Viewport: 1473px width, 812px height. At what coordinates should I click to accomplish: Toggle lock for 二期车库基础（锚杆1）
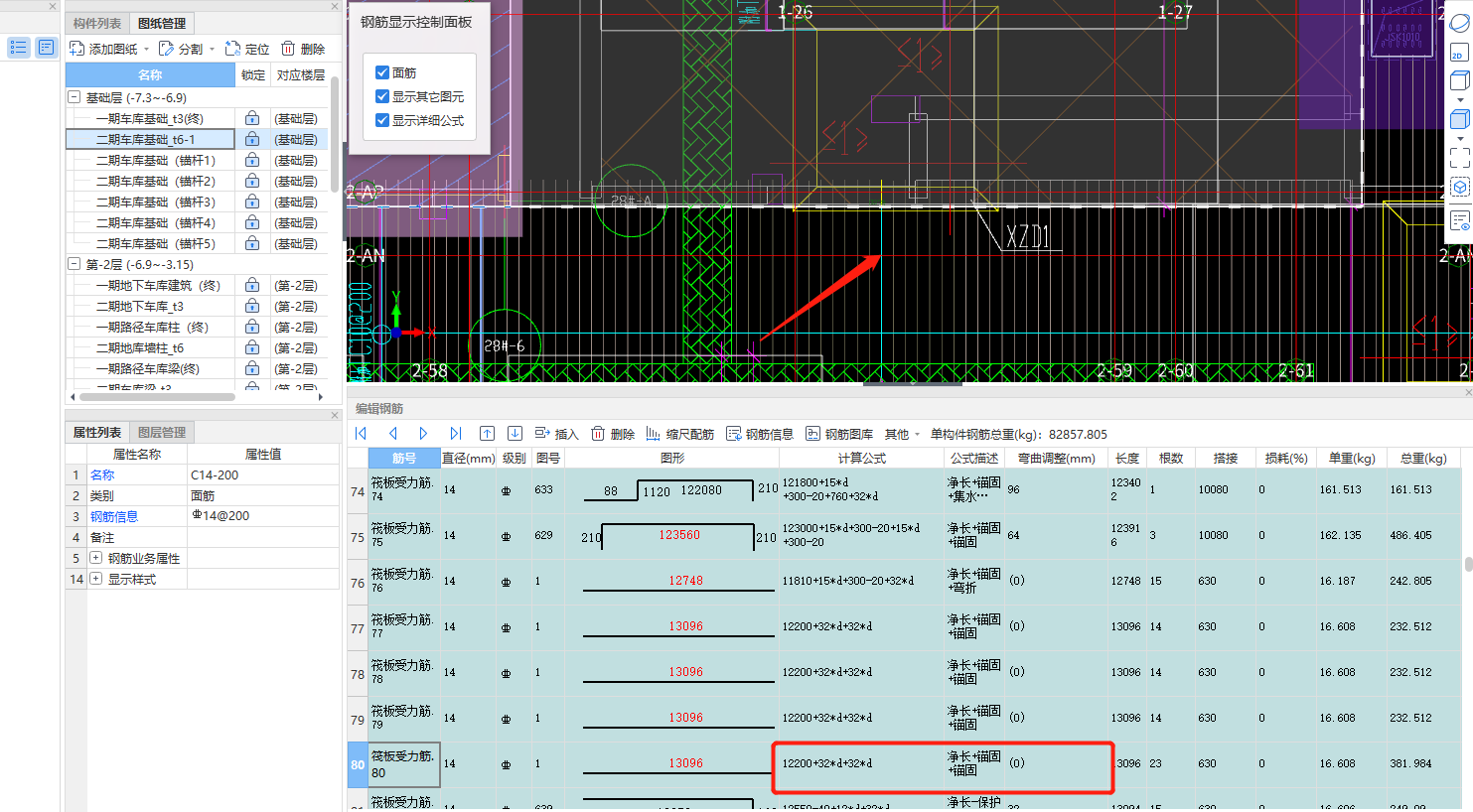tap(252, 160)
